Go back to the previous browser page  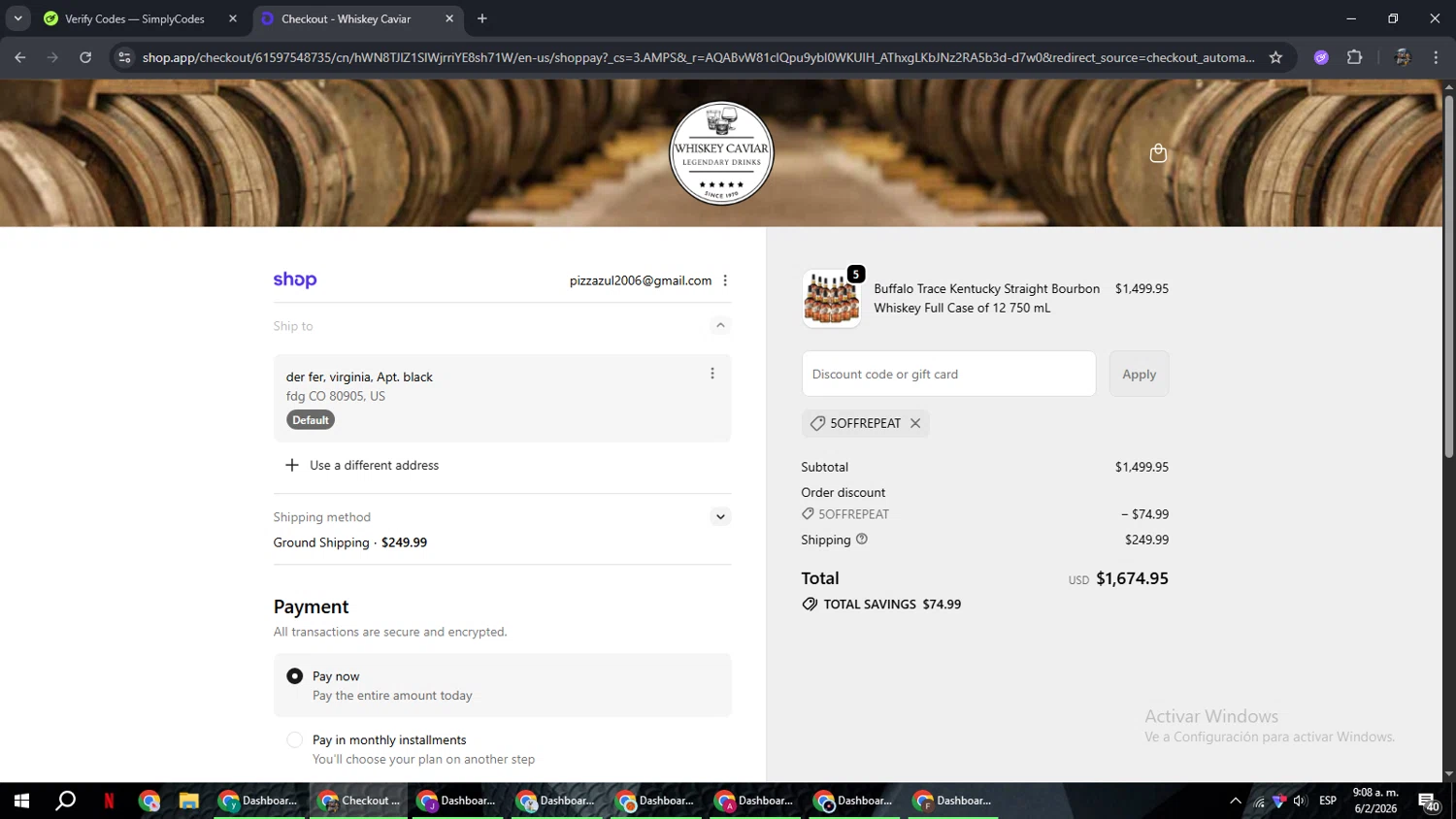click(x=20, y=57)
